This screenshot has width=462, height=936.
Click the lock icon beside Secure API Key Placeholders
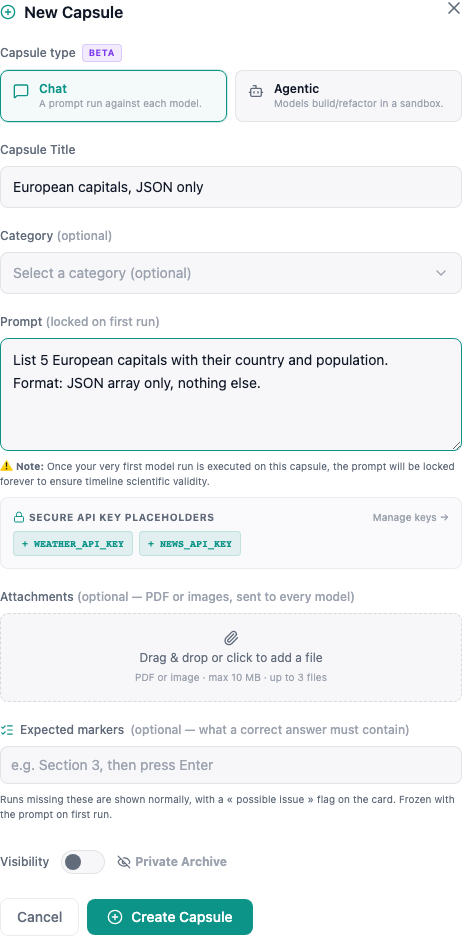[19, 517]
